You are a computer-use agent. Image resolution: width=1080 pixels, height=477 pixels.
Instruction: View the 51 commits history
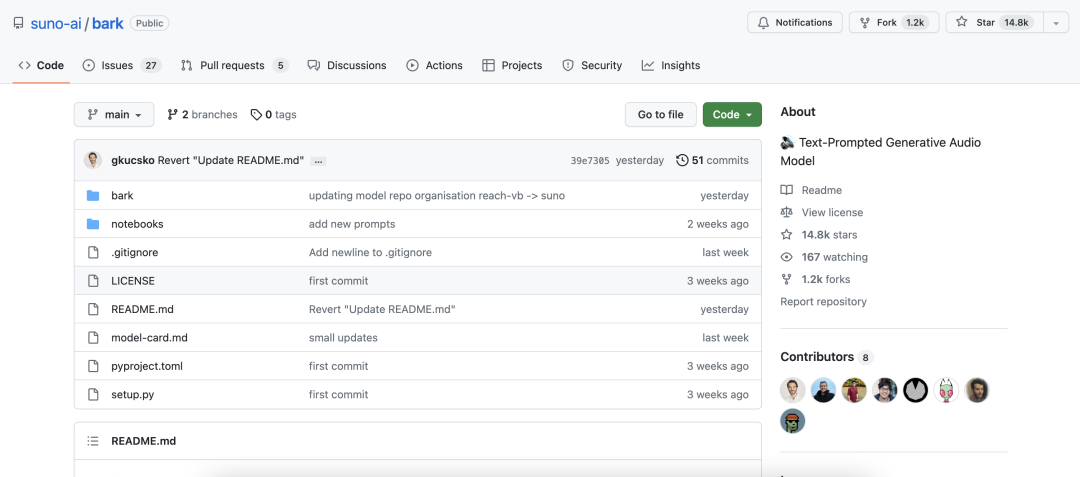pyautogui.click(x=712, y=160)
